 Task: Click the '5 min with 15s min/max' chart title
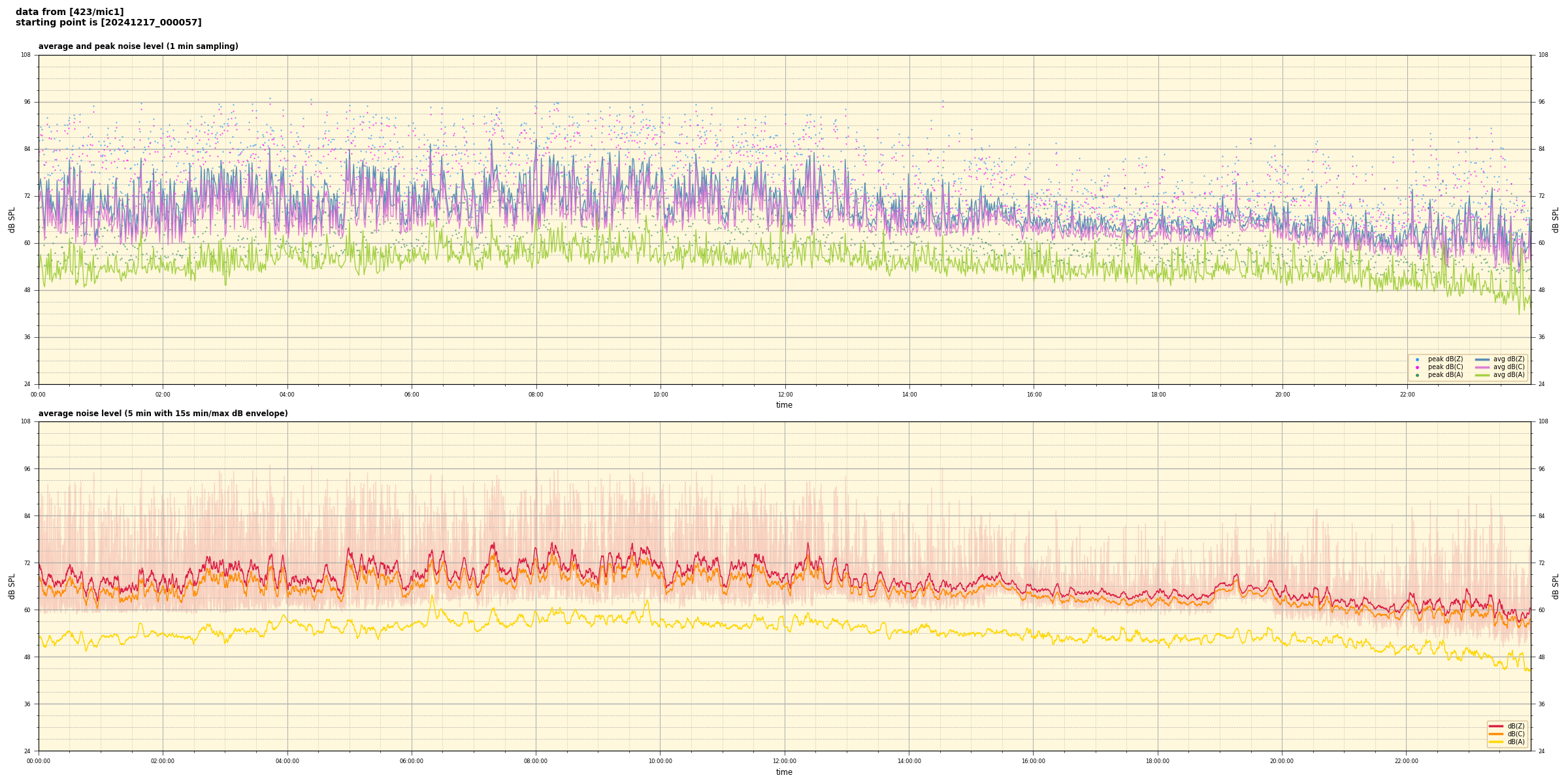[163, 414]
